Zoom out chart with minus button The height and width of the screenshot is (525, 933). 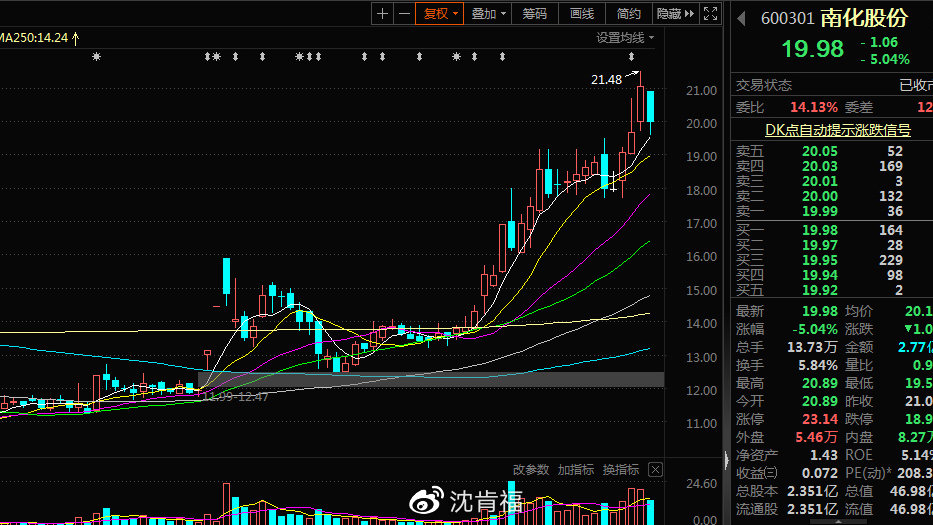point(403,14)
